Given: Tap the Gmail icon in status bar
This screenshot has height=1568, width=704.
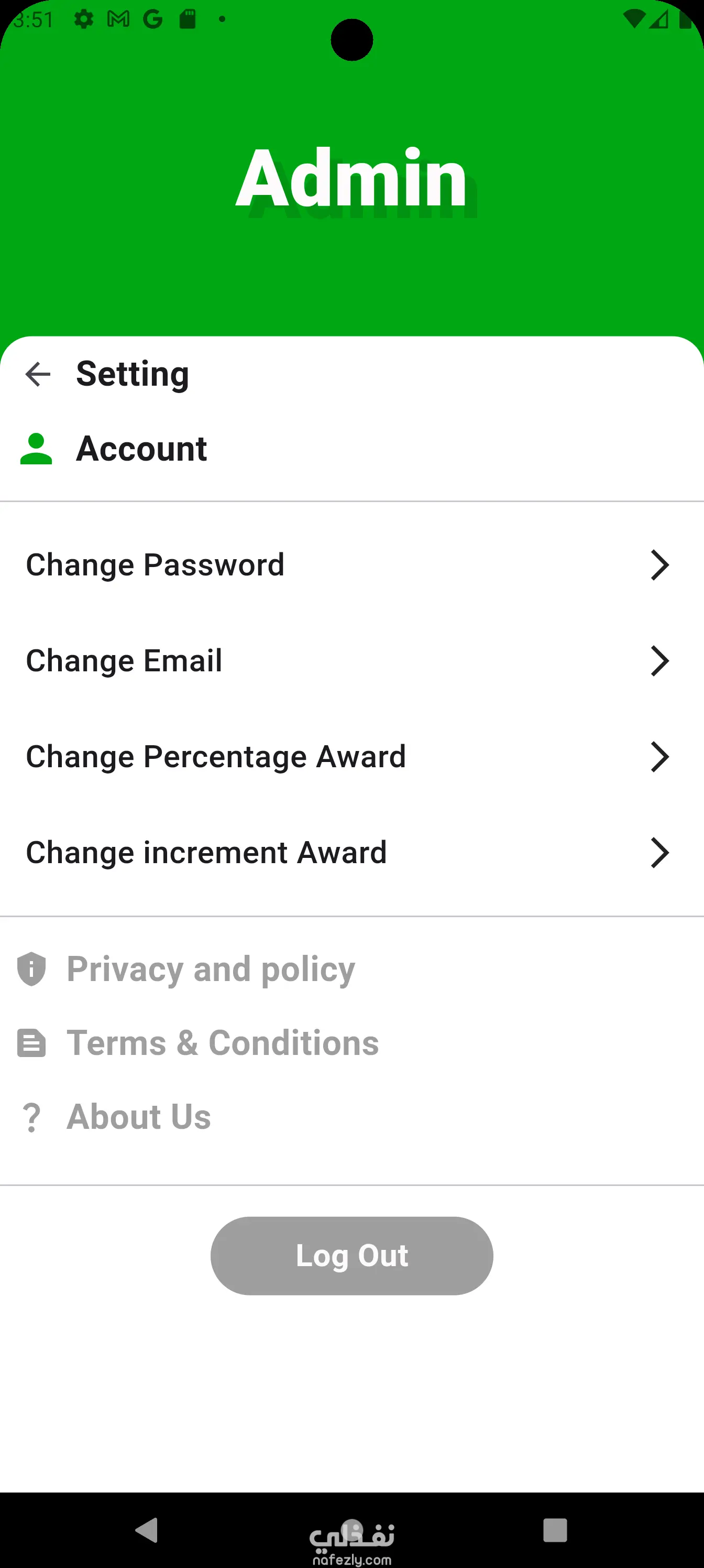Looking at the screenshot, I should 118,19.
